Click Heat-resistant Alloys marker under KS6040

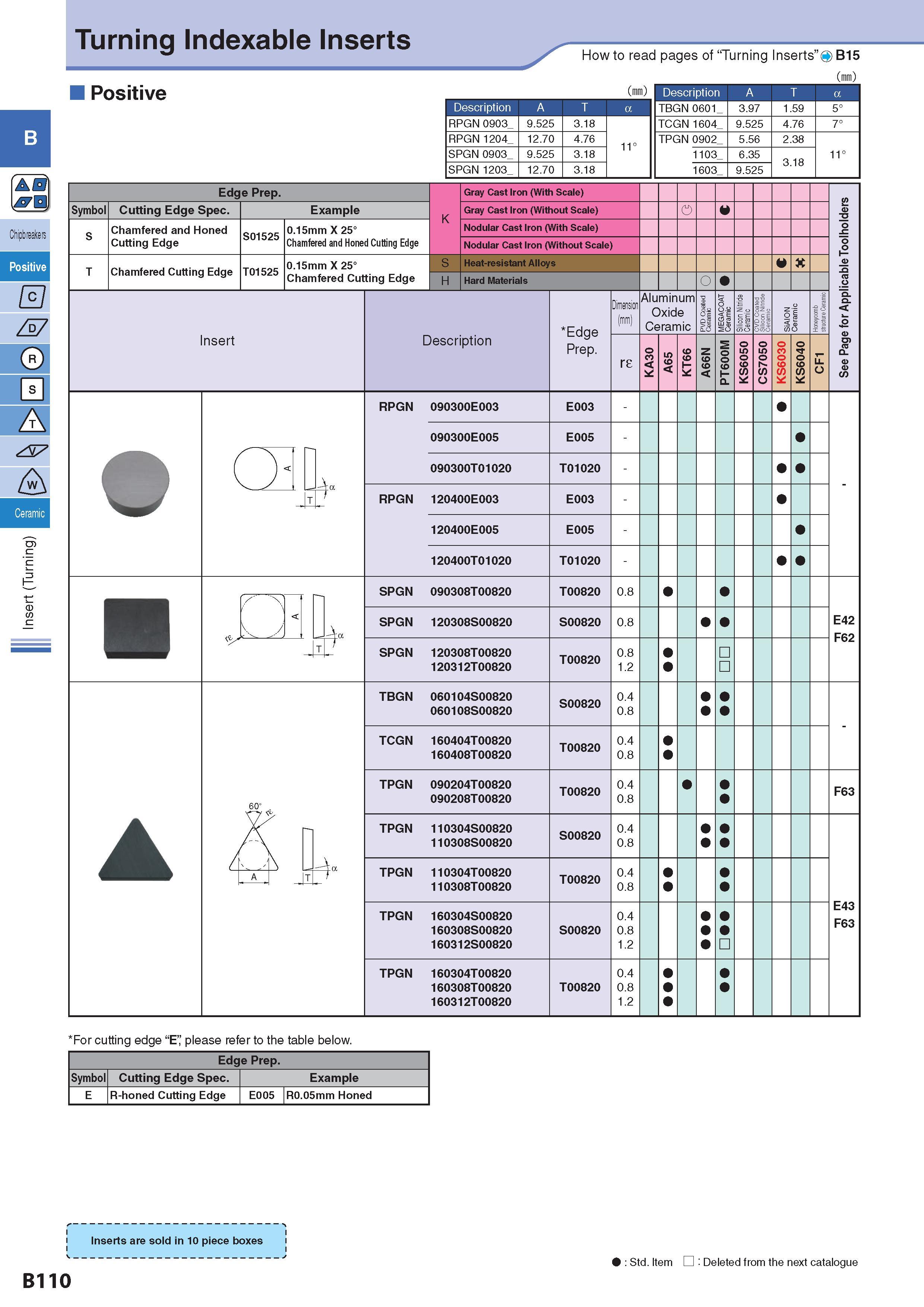800,263
